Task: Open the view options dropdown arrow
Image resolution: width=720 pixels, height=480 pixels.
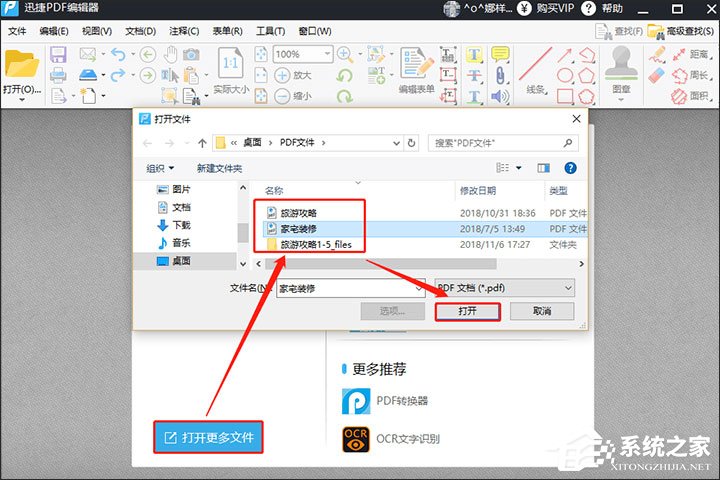Action: [519, 168]
